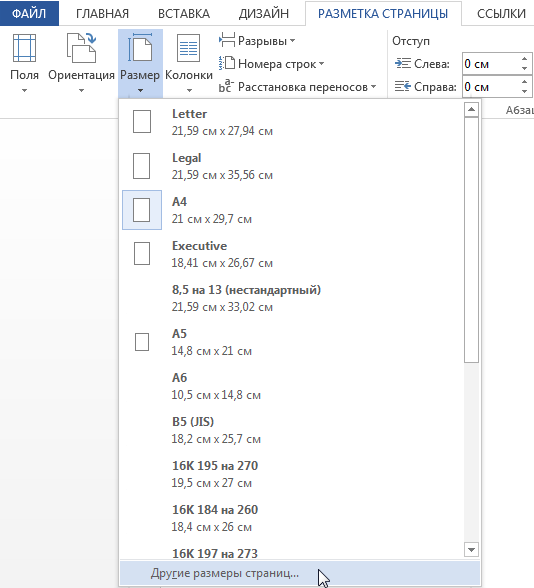This screenshot has width=534, height=588.
Task: Choose the Legal page size icon
Action: click(142, 166)
